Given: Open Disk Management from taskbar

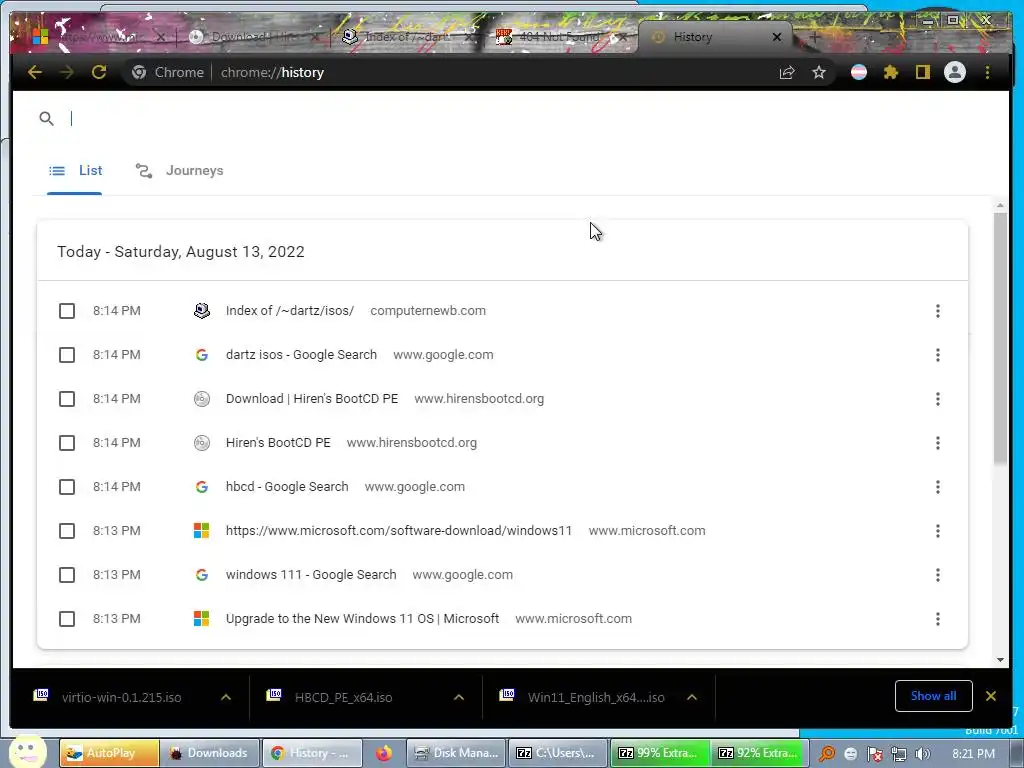Looking at the screenshot, I should pos(457,753).
